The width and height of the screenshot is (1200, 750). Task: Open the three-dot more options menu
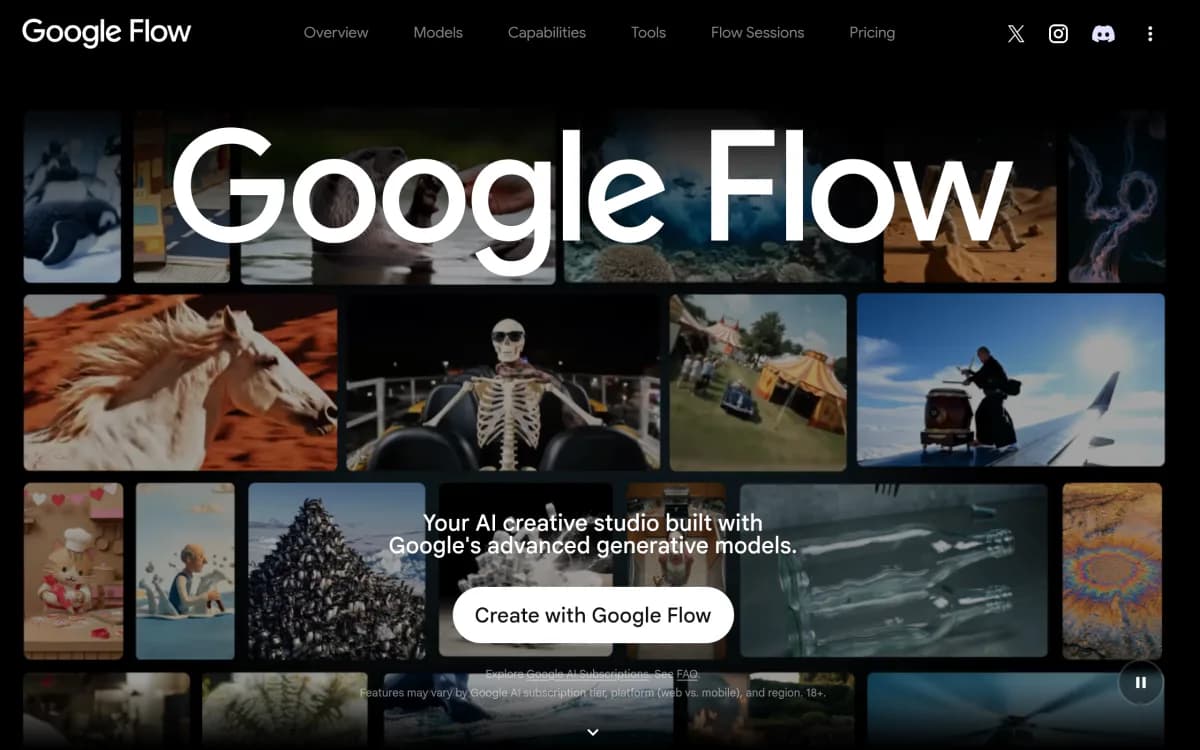pyautogui.click(x=1150, y=33)
